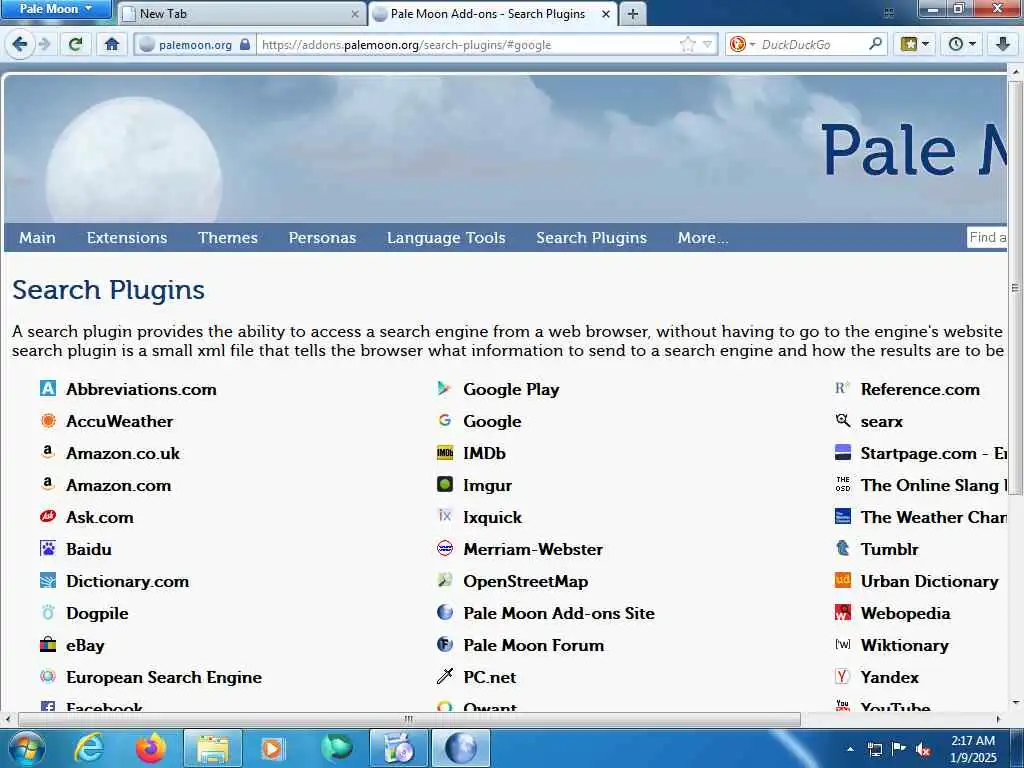Click the Ask.com red icon
Image resolution: width=1024 pixels, height=768 pixels.
pos(48,516)
